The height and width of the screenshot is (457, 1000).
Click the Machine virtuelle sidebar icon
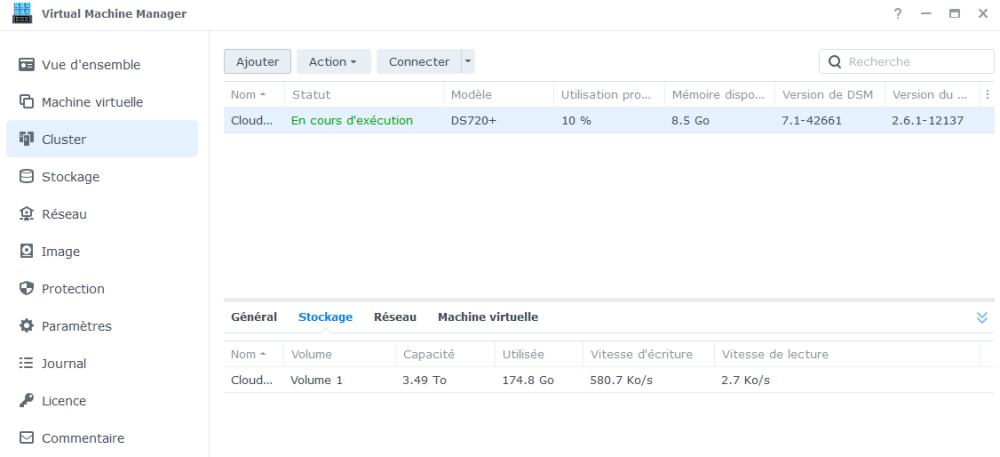pos(26,102)
